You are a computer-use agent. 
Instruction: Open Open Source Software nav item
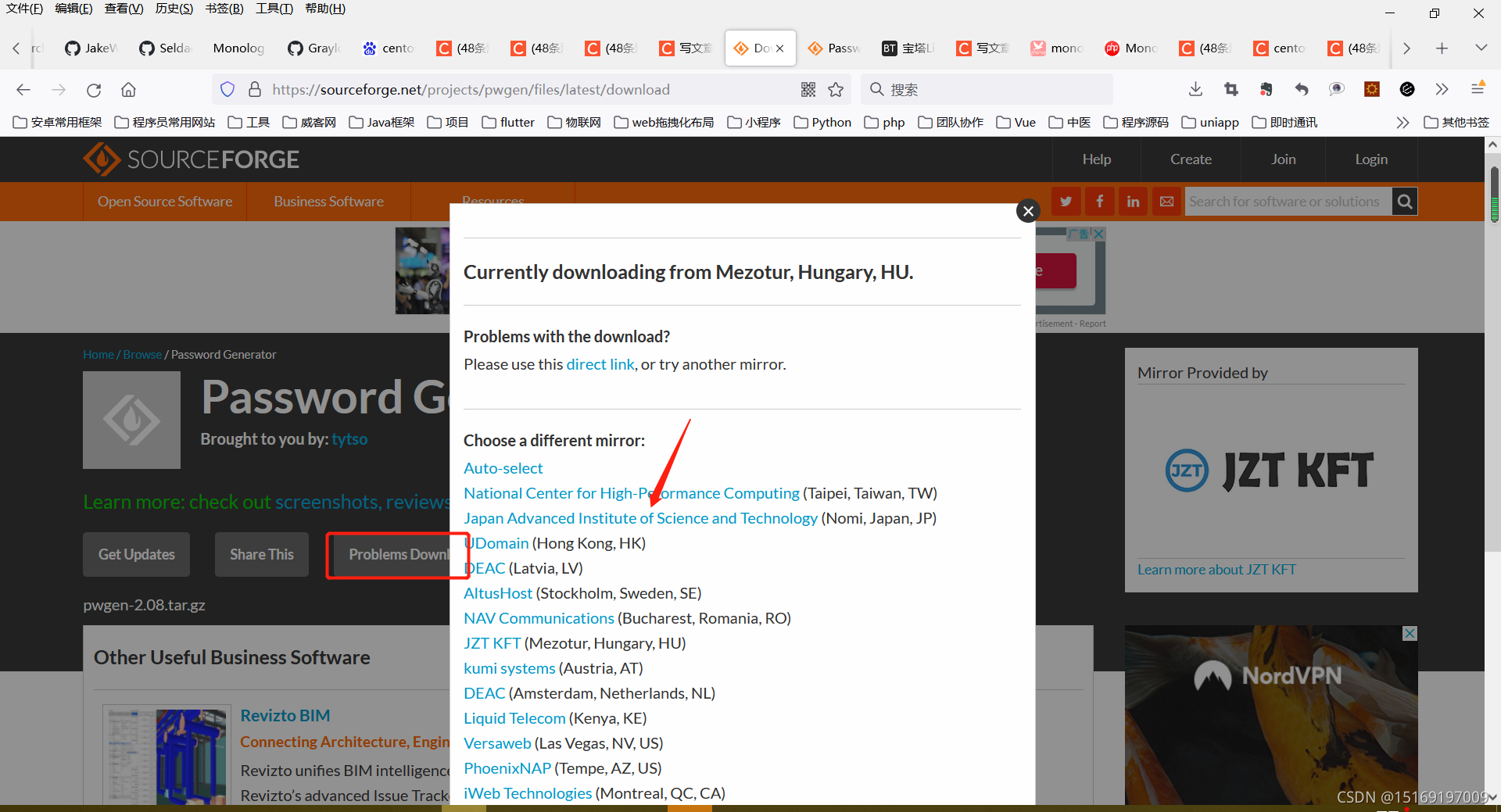[164, 202]
